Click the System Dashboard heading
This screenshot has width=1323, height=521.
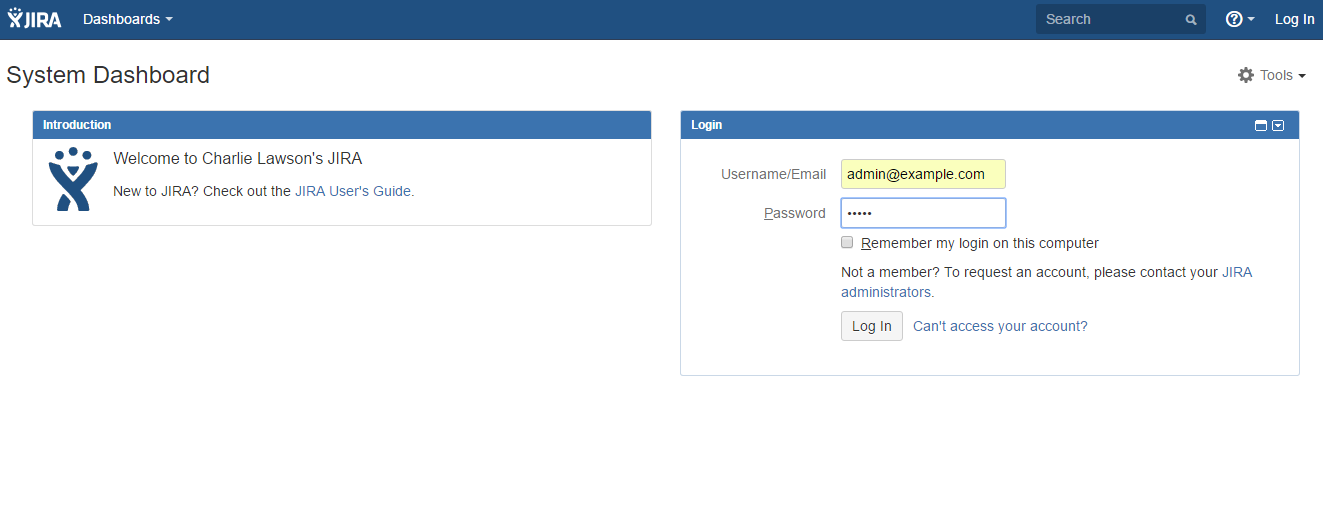click(108, 75)
